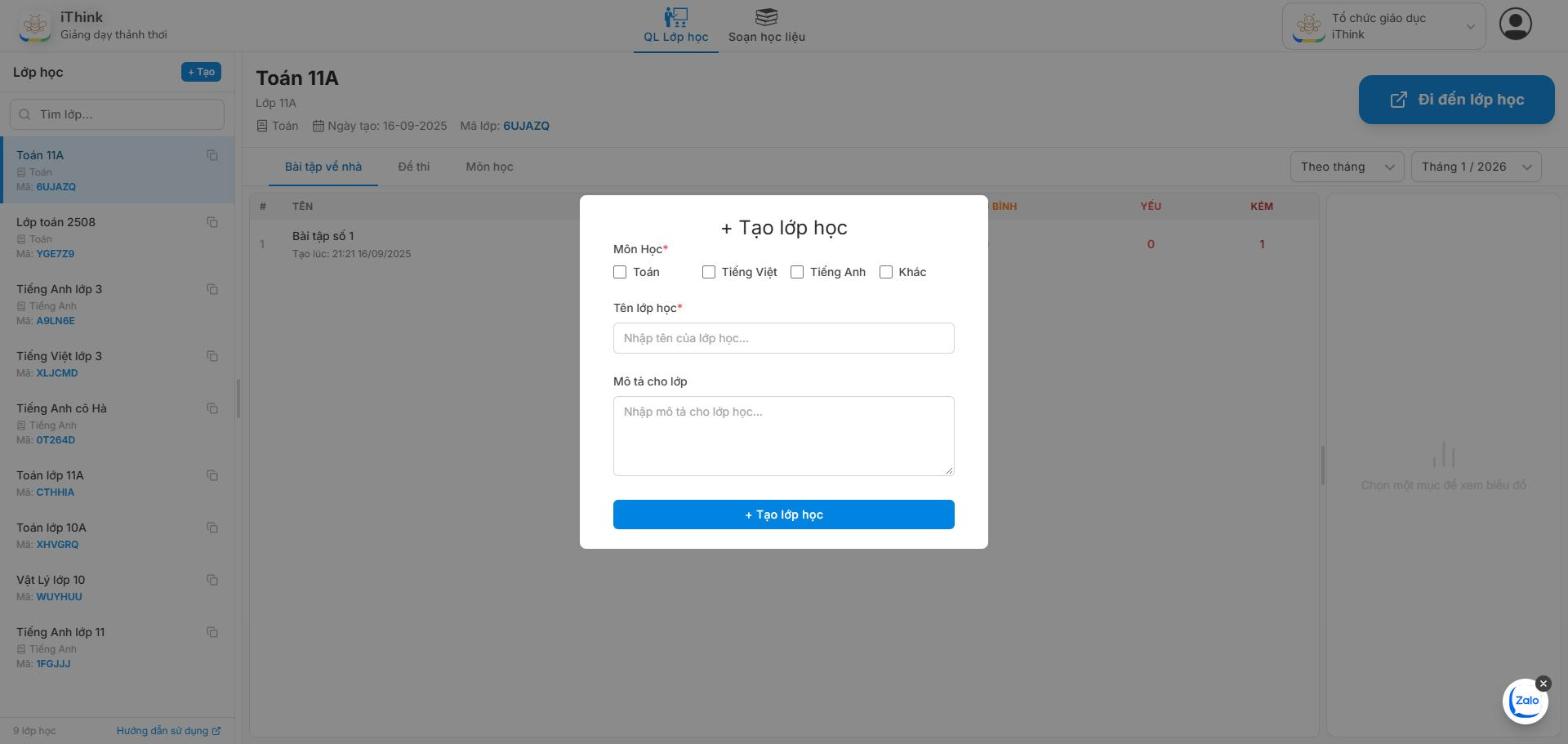Select class Vật Lý lớp 10
The image size is (1568, 744).
click(117, 588)
